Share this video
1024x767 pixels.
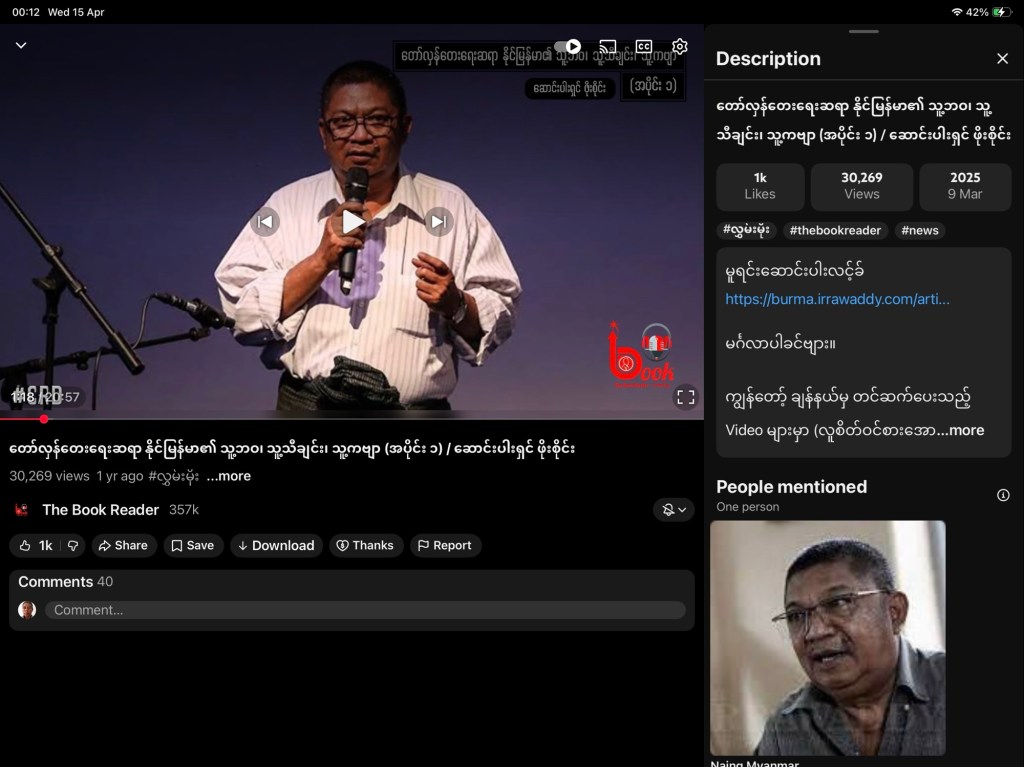pos(123,545)
